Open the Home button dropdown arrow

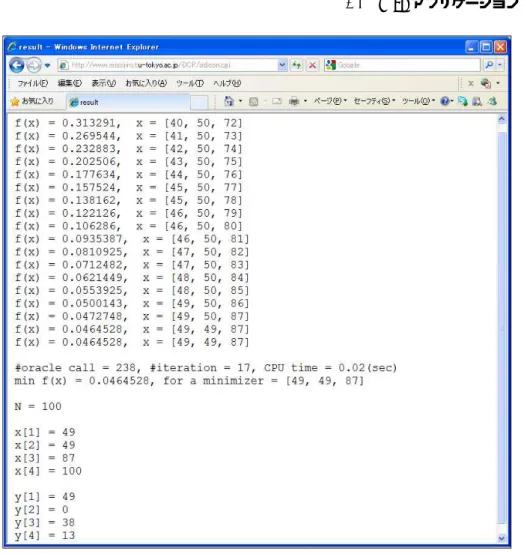(x=240, y=102)
